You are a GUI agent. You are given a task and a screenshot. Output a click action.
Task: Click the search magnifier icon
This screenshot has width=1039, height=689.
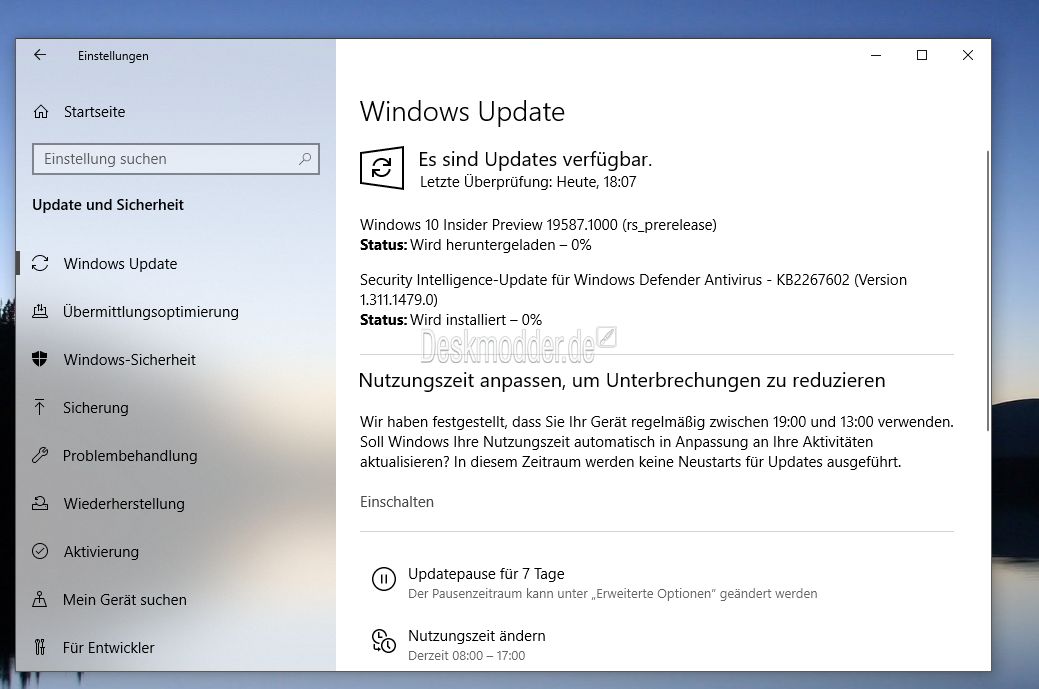point(305,159)
